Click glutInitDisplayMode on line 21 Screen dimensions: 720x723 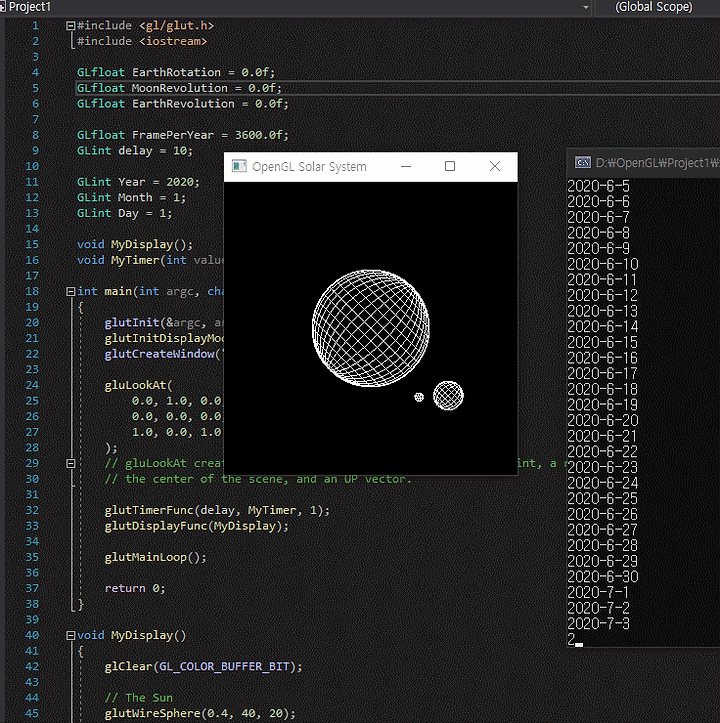tap(164, 338)
